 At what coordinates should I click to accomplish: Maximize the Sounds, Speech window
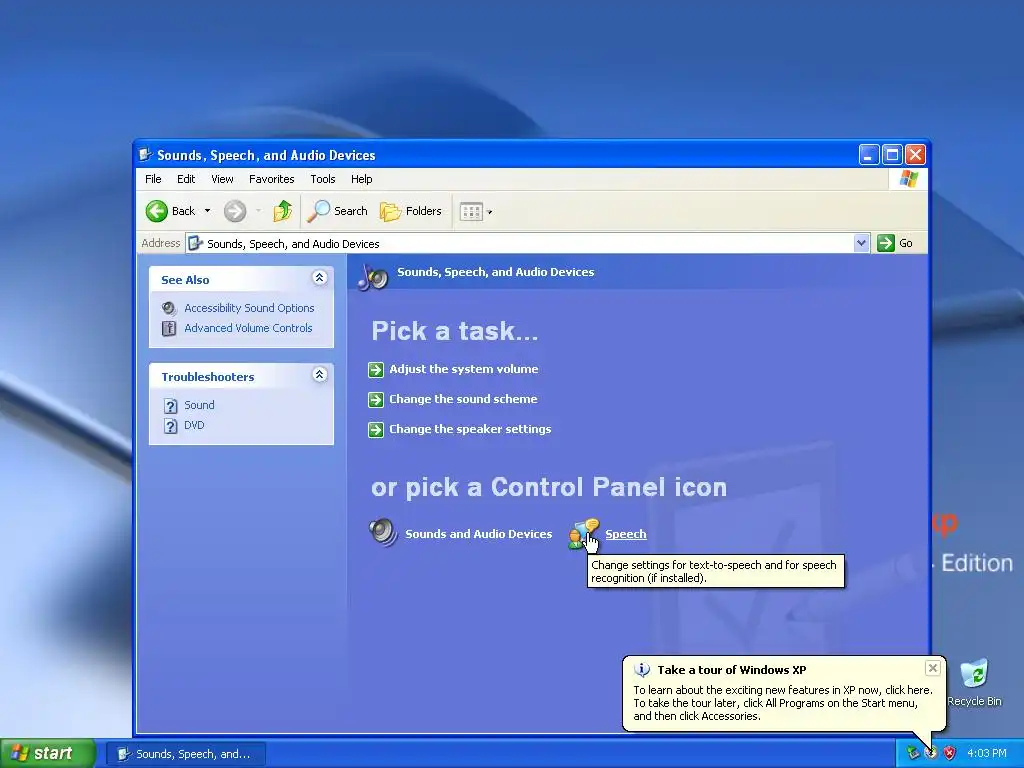tap(892, 155)
